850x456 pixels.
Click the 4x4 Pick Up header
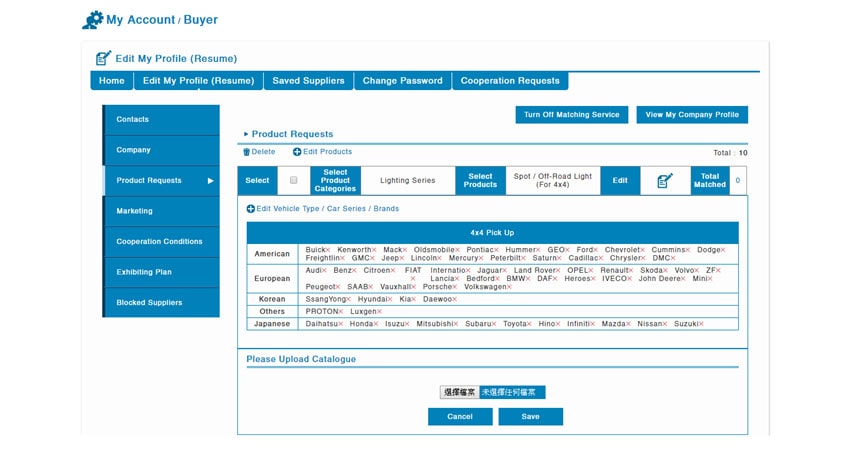(492, 233)
